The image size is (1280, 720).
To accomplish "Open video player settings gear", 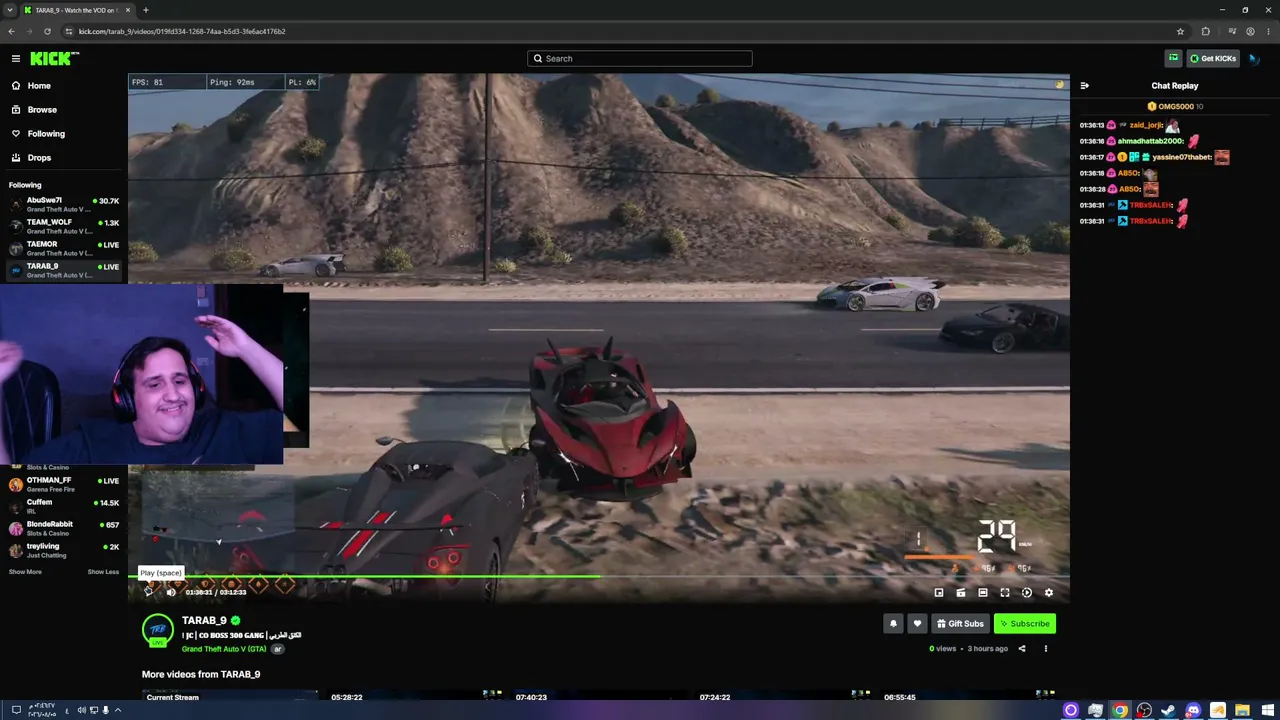I will tap(1049, 593).
